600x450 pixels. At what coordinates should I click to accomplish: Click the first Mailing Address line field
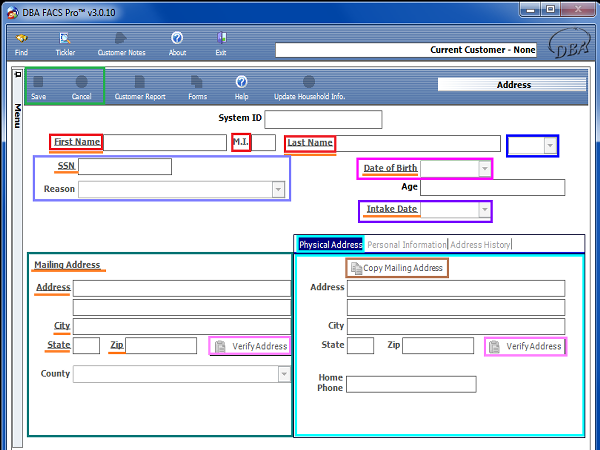point(182,289)
